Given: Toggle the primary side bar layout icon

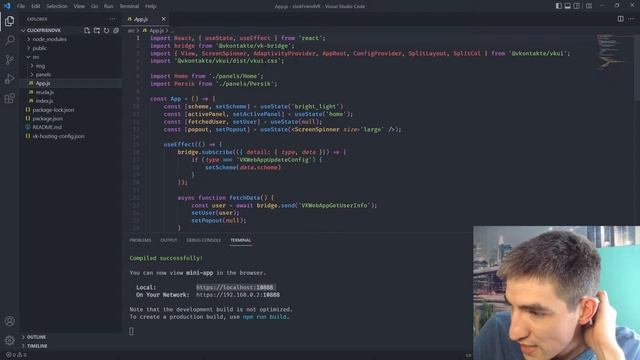Looking at the screenshot, I should pos(558,6).
